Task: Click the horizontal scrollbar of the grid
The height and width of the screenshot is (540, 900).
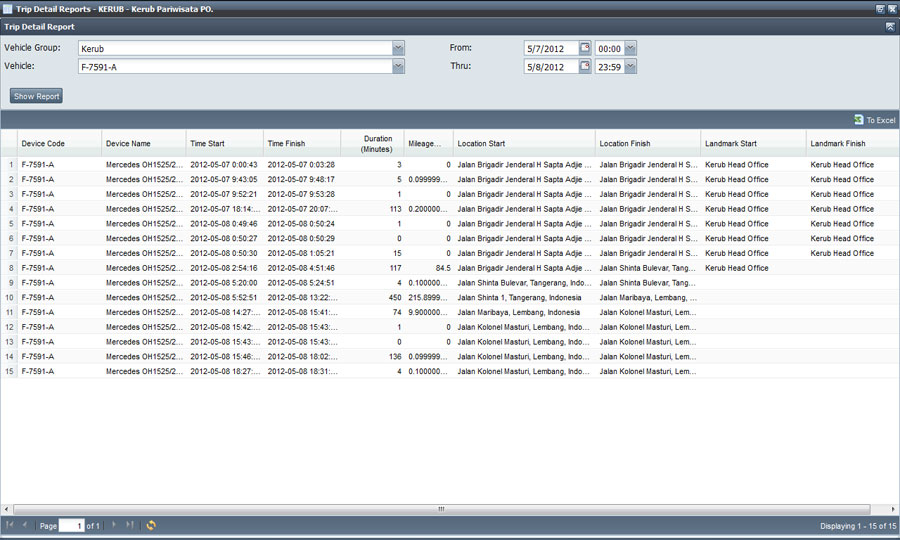Action: coord(440,509)
